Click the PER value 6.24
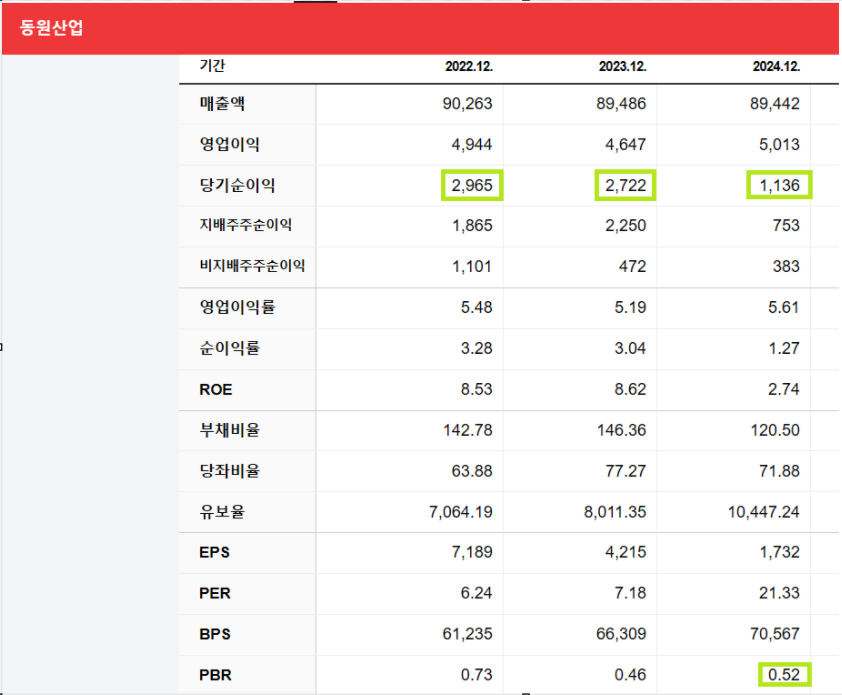The width and height of the screenshot is (842, 695). pos(476,592)
